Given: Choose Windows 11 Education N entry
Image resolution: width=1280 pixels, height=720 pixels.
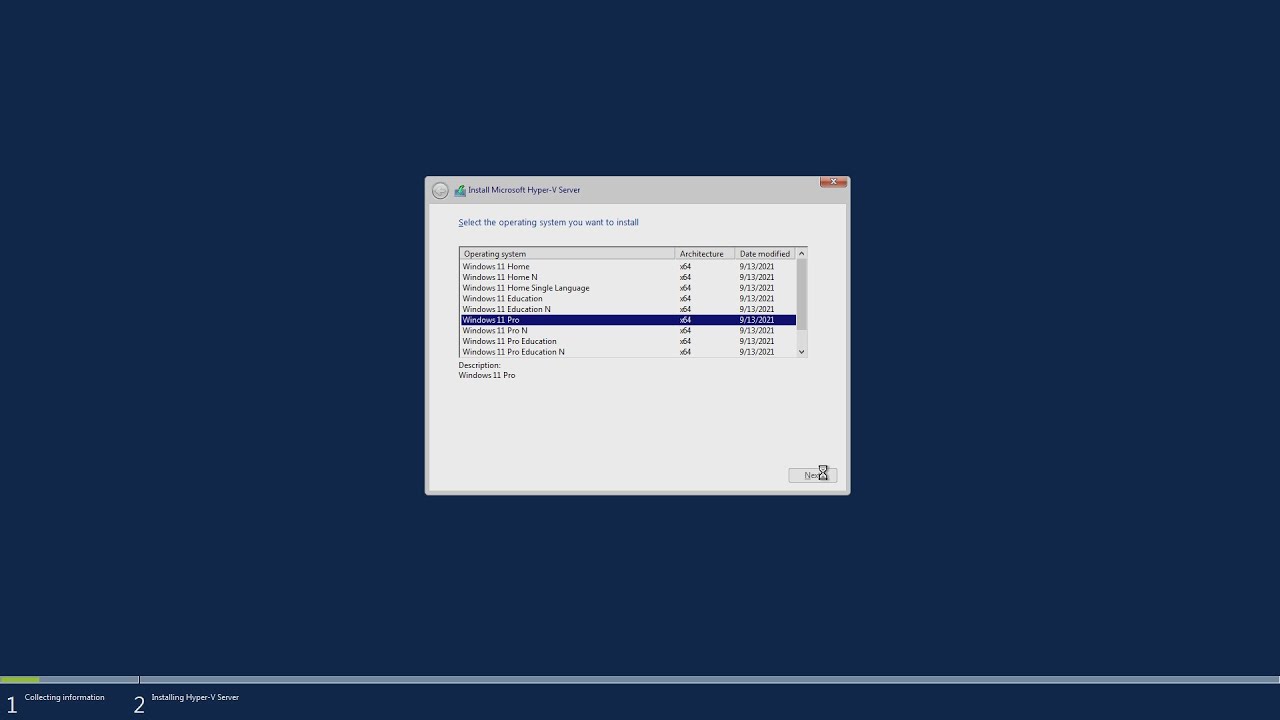Looking at the screenshot, I should [x=628, y=309].
